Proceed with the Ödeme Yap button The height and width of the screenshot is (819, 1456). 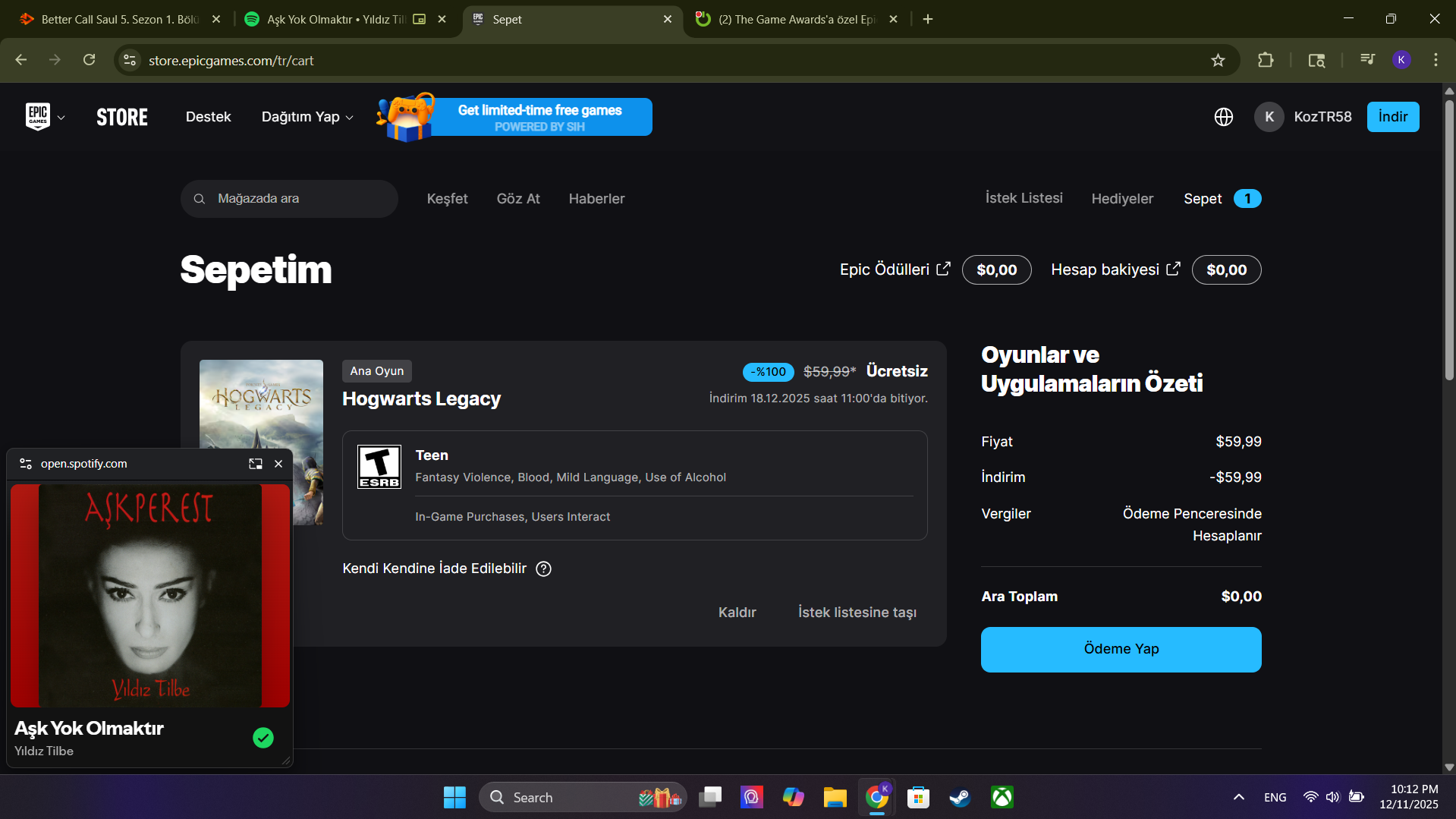(1121, 649)
